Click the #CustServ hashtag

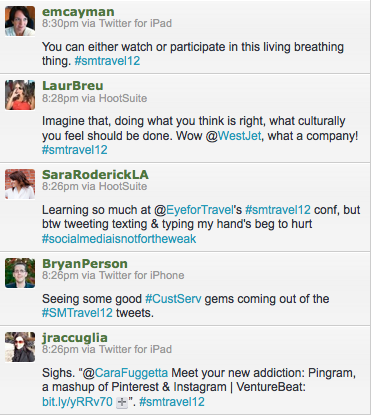click(173, 299)
